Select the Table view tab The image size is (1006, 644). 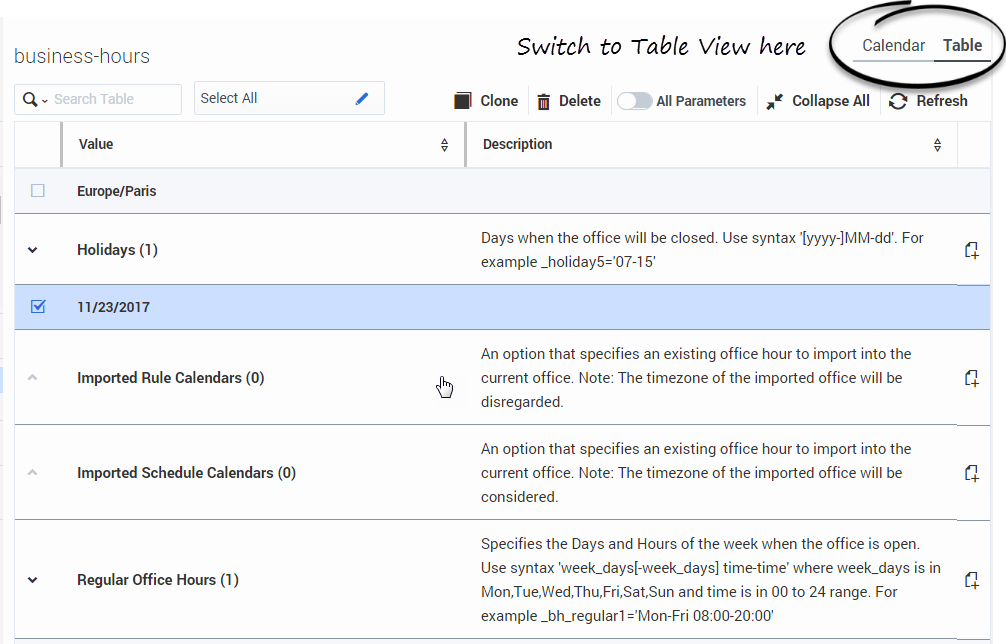(x=962, y=46)
